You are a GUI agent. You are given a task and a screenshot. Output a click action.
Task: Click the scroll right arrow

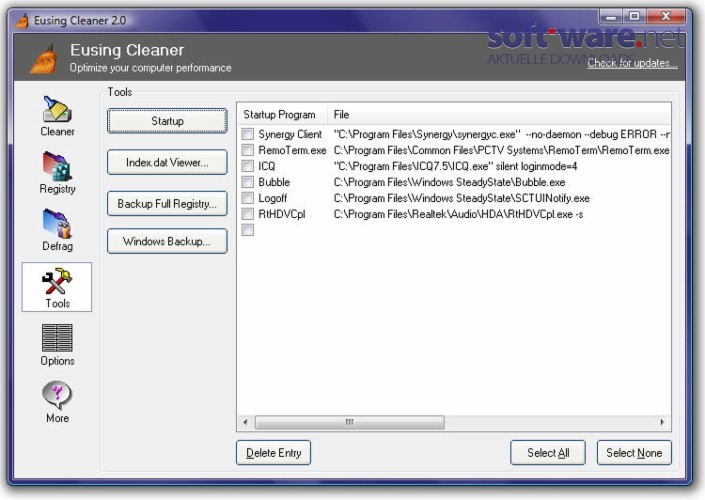click(662, 422)
